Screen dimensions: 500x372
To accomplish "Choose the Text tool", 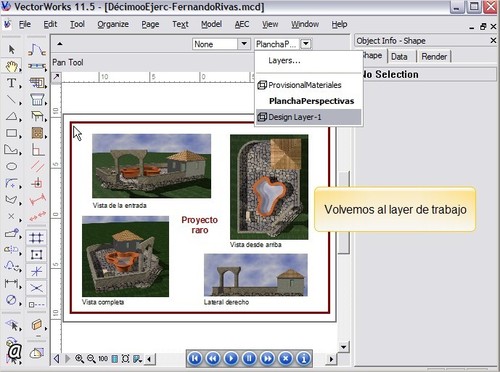I will pos(12,83).
